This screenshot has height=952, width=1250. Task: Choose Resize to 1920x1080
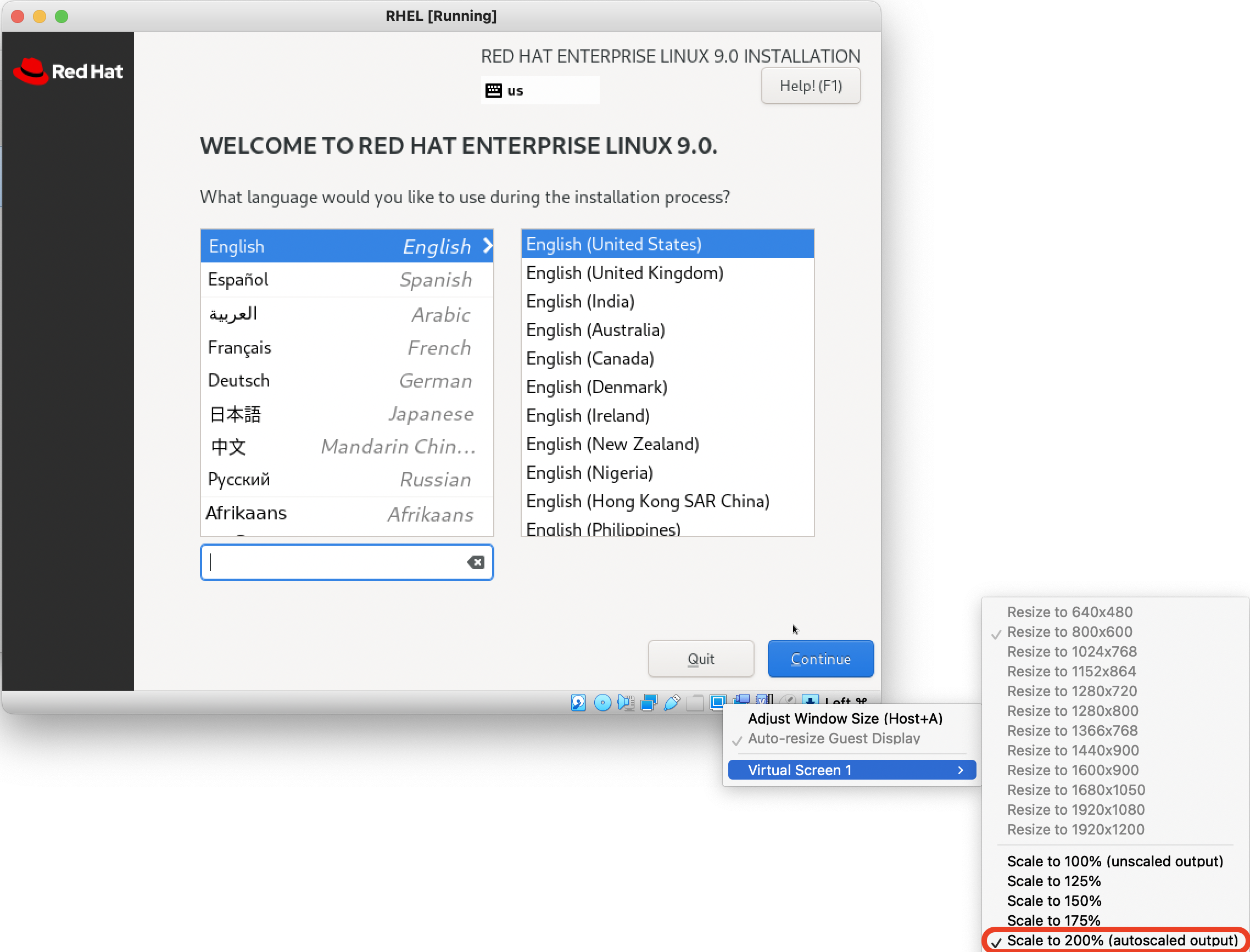tap(1075, 810)
